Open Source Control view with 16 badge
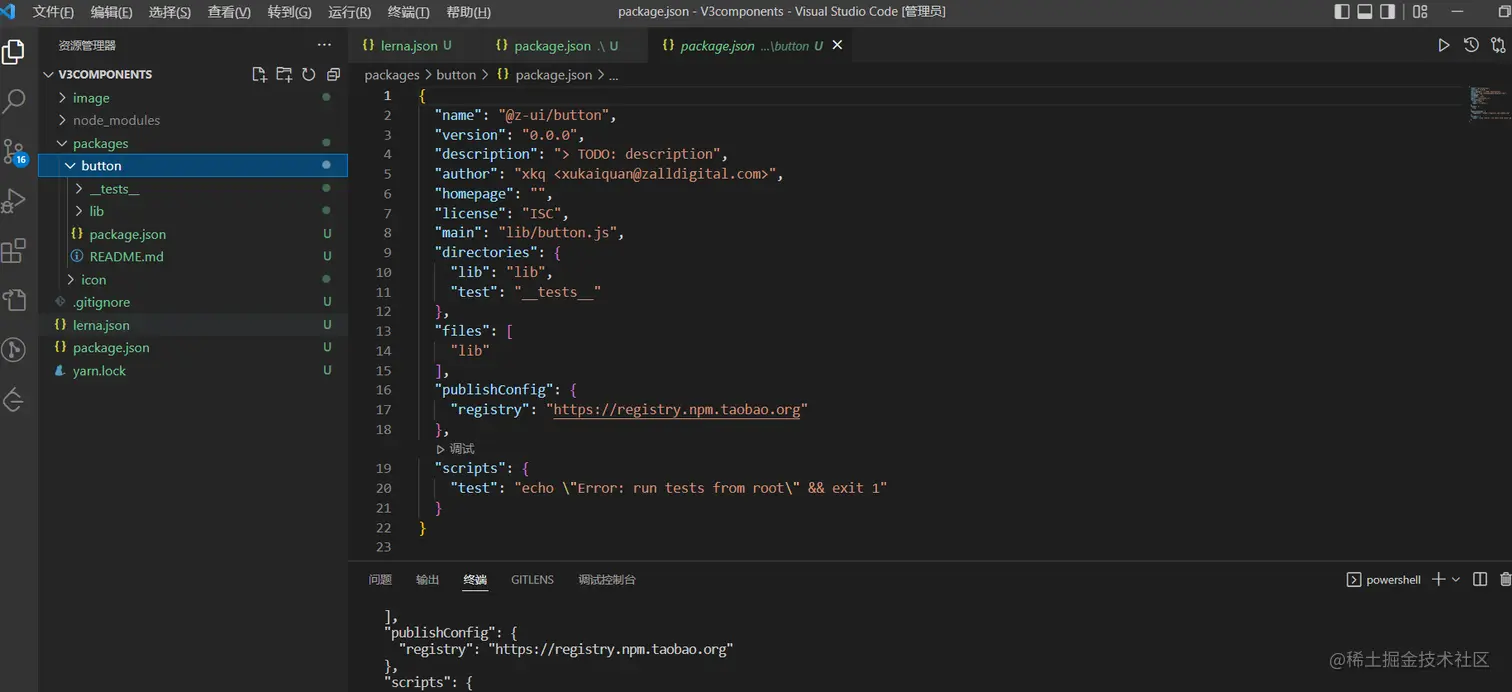The height and width of the screenshot is (692, 1512). (x=14, y=151)
